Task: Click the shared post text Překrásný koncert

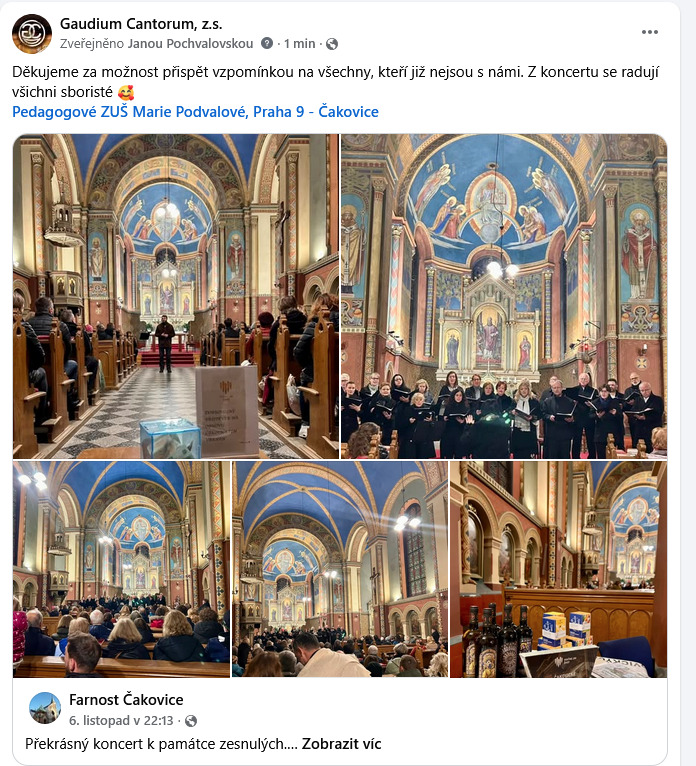Action: click(x=154, y=744)
